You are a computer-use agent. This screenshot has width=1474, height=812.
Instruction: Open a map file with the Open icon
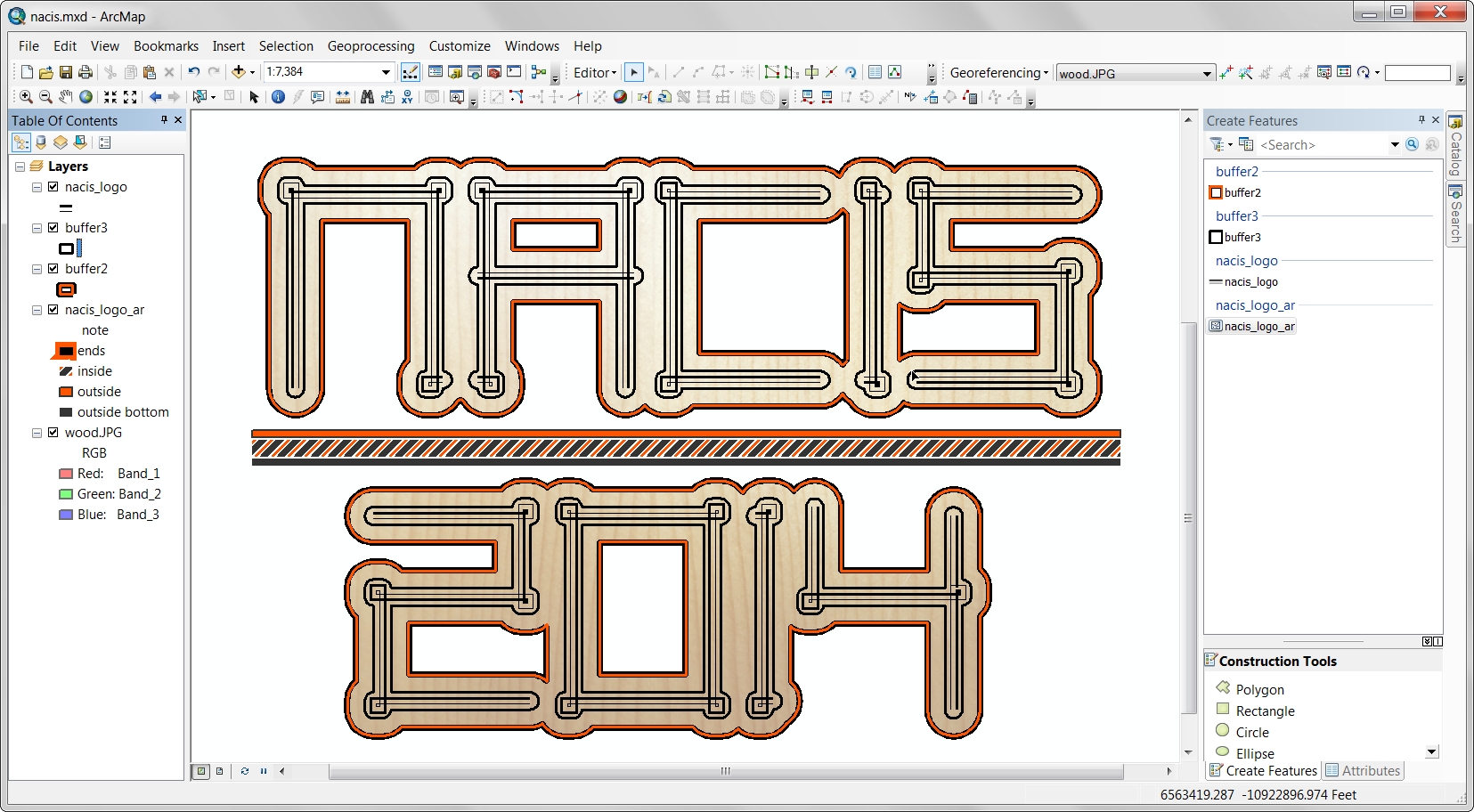pos(46,72)
